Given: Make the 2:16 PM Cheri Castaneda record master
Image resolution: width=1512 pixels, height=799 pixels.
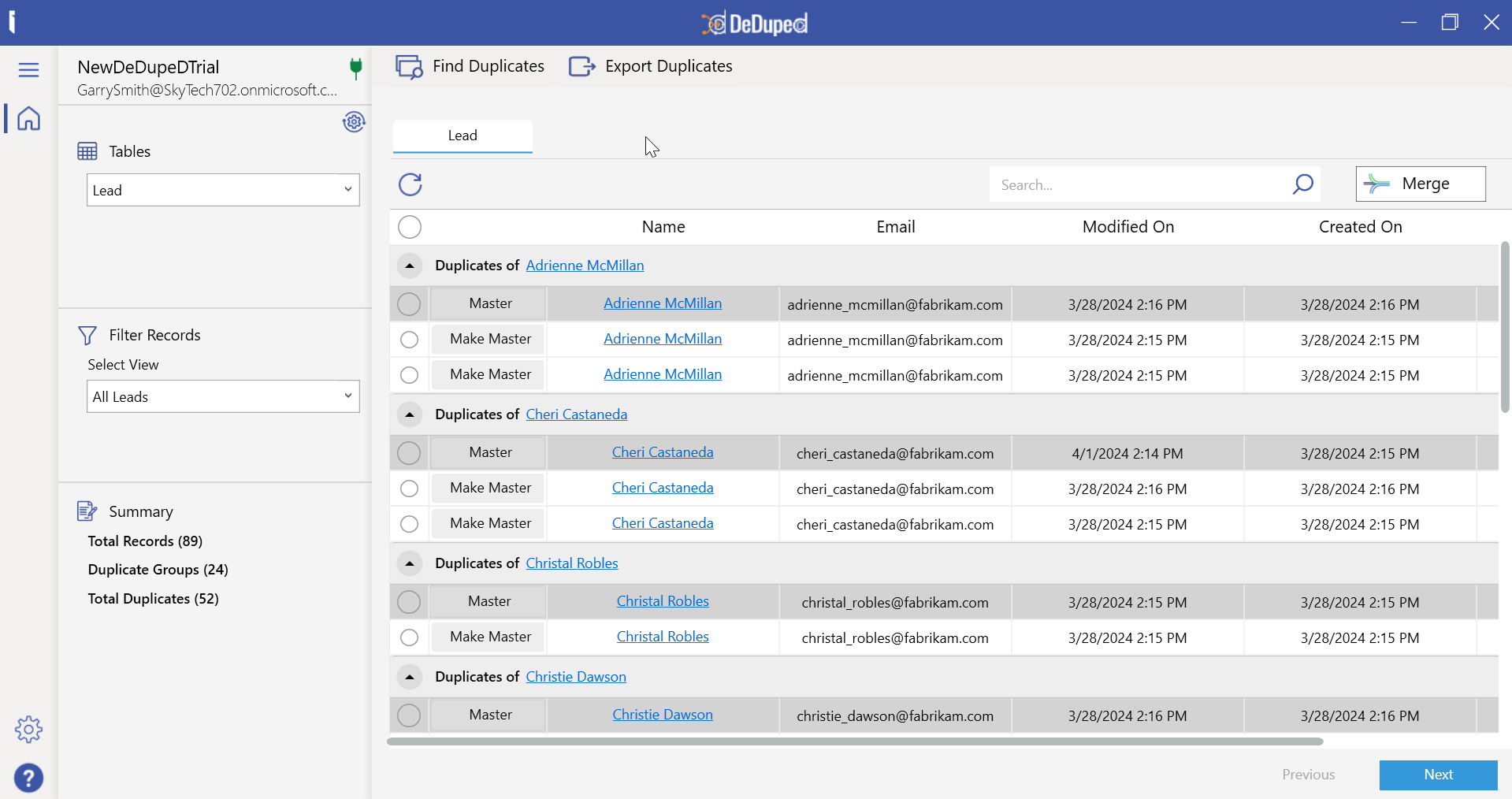Looking at the screenshot, I should coord(488,488).
